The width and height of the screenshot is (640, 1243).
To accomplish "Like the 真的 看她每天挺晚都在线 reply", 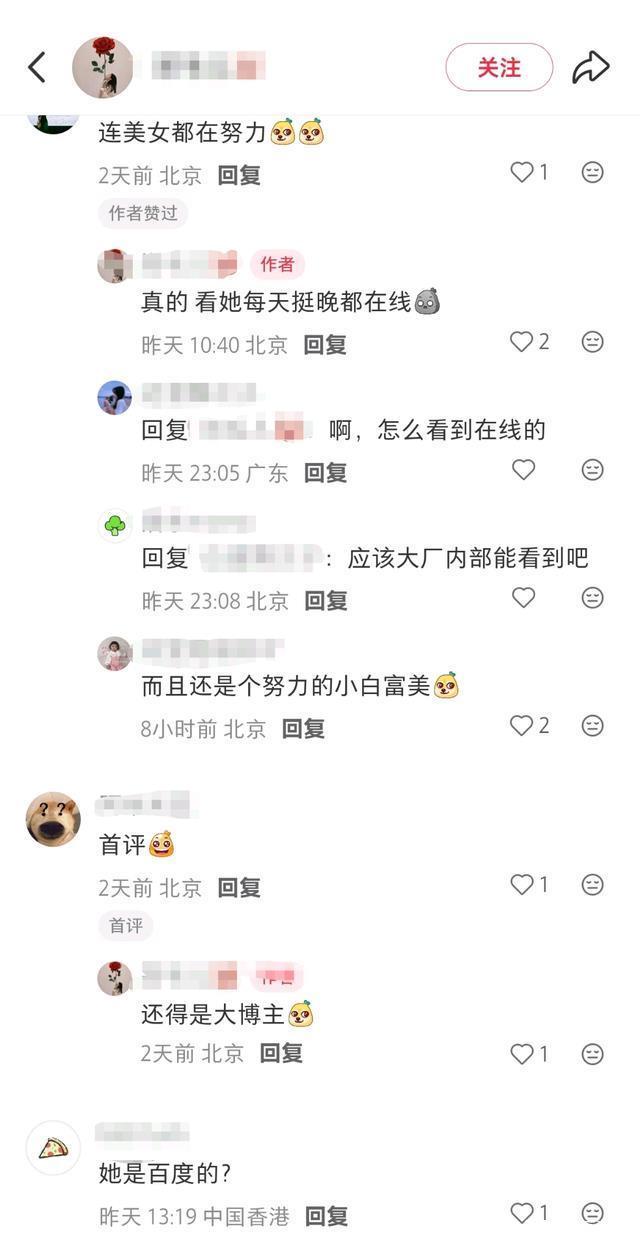I will tap(522, 342).
